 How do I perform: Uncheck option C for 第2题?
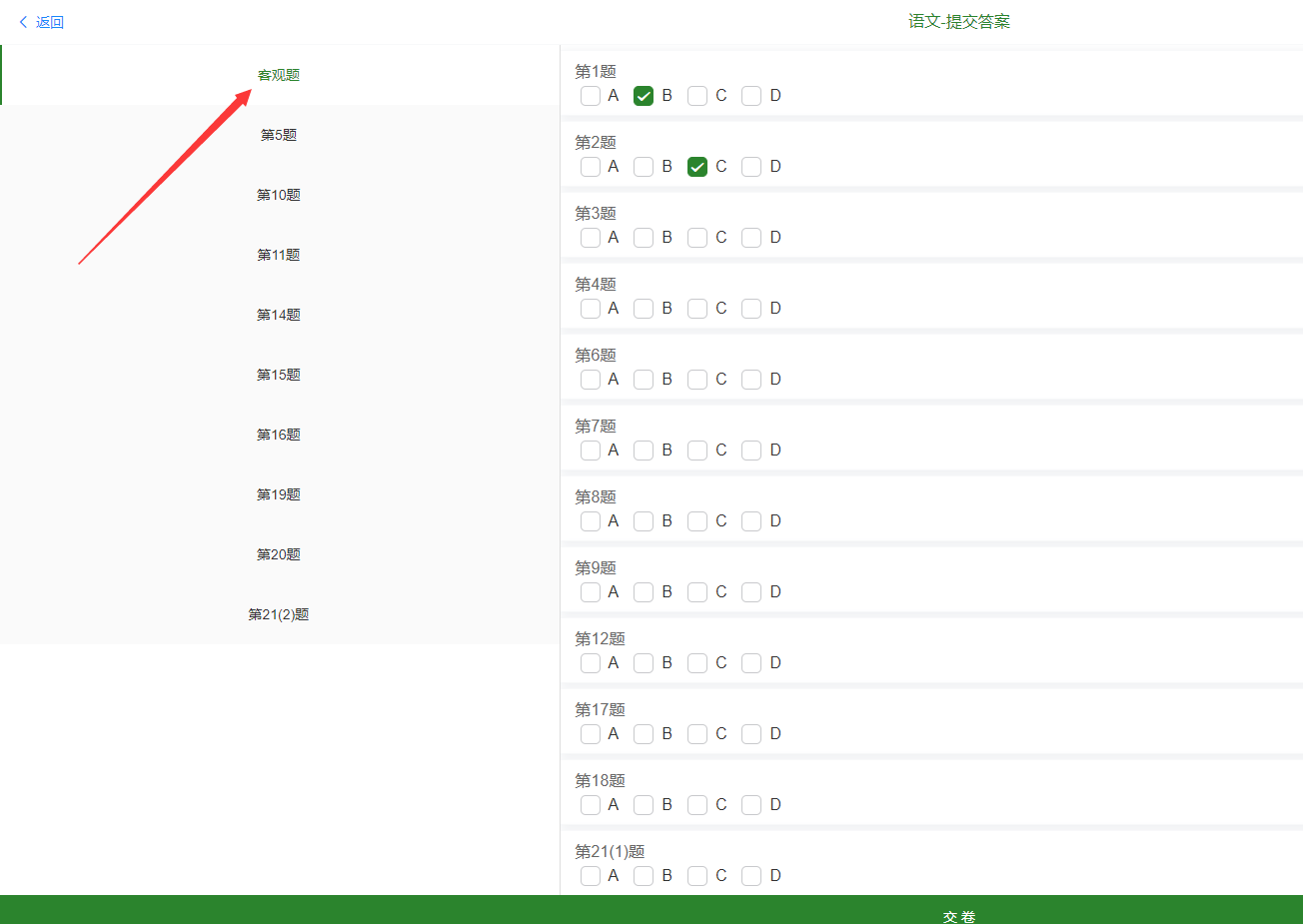coord(697,167)
